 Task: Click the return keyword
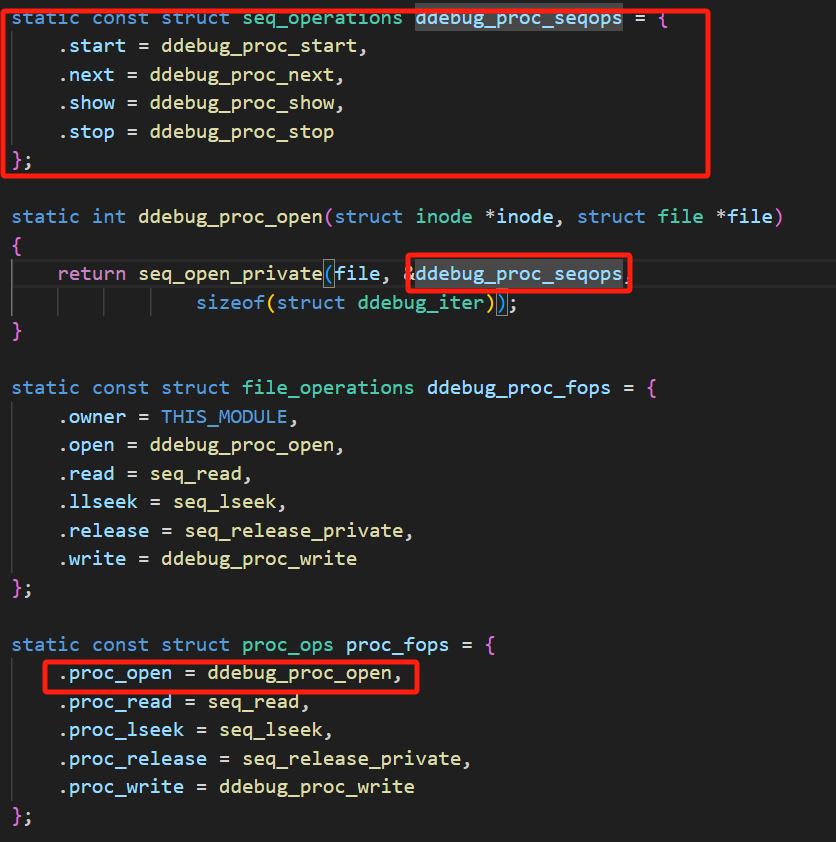pyautogui.click(x=92, y=274)
